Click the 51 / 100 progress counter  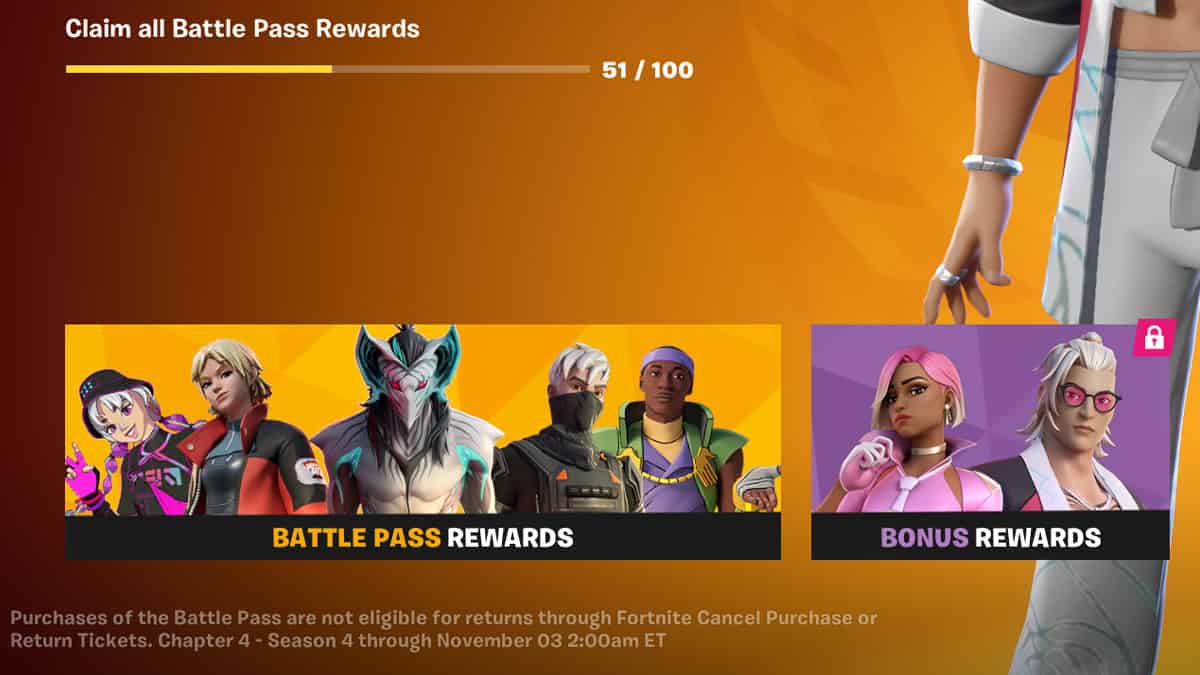point(647,70)
